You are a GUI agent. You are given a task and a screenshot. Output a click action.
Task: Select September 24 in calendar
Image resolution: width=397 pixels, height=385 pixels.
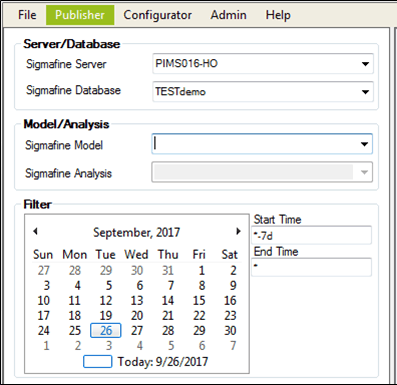pyautogui.click(x=44, y=331)
